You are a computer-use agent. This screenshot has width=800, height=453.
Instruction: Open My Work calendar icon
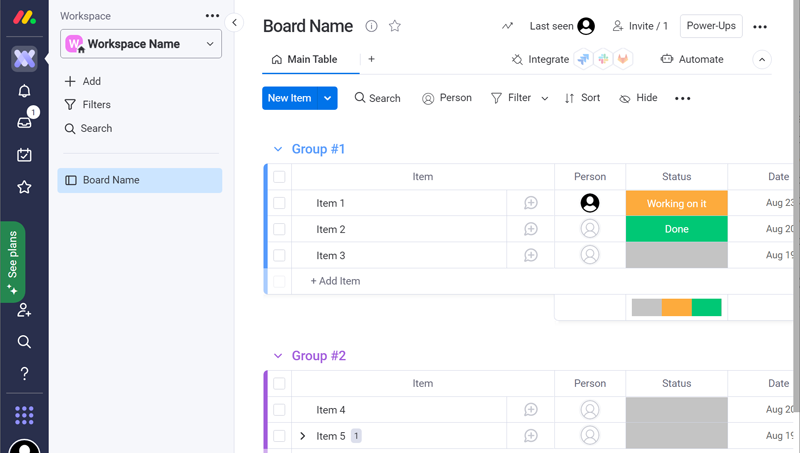(24, 155)
